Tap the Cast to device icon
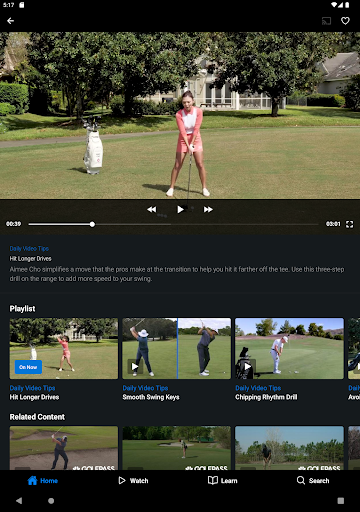 tap(326, 21)
